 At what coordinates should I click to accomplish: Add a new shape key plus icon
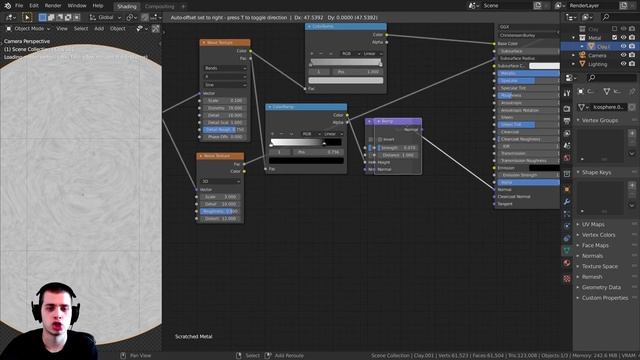coord(632,185)
